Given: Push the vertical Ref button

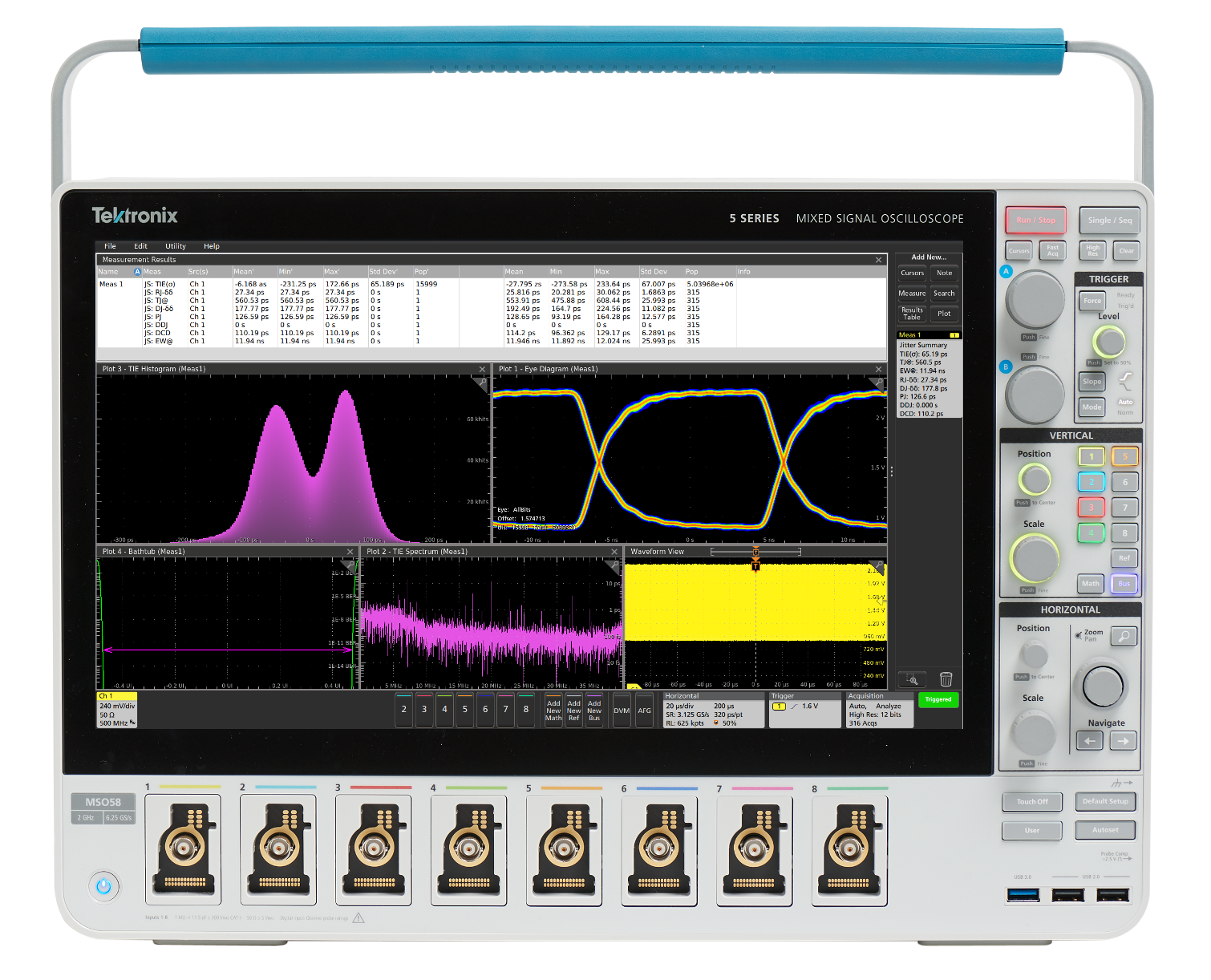Looking at the screenshot, I should (x=1124, y=558).
